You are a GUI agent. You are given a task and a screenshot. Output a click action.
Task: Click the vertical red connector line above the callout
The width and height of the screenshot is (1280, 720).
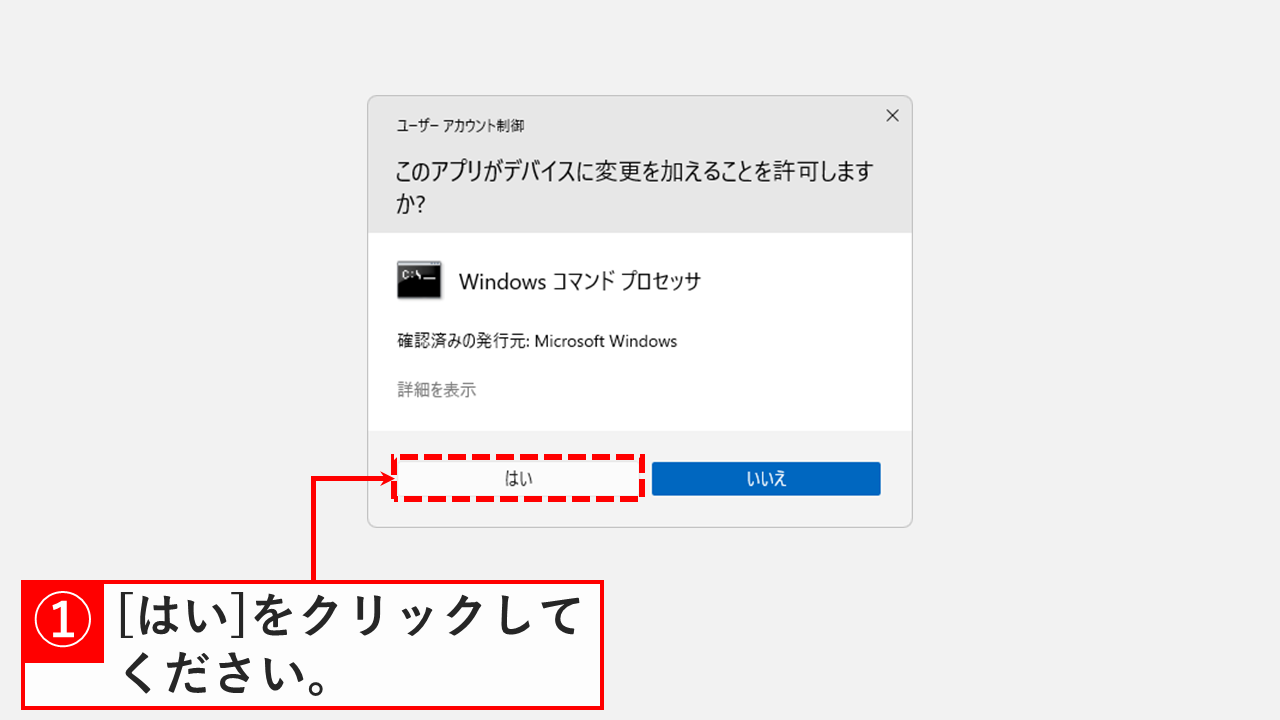[x=313, y=530]
